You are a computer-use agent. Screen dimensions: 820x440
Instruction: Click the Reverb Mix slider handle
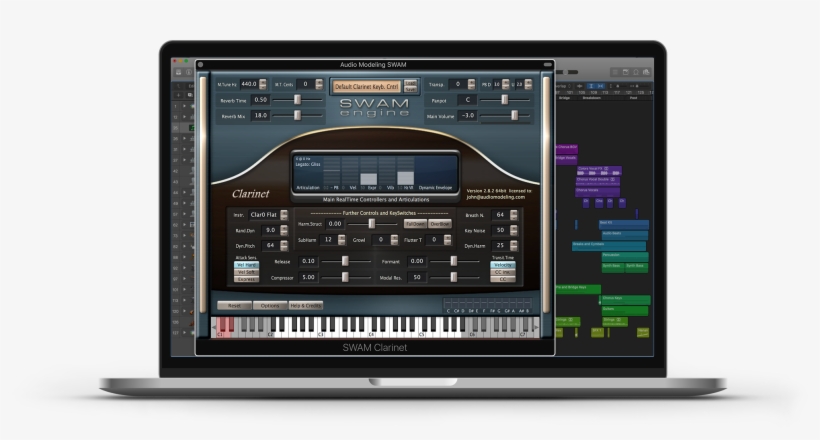click(x=297, y=115)
